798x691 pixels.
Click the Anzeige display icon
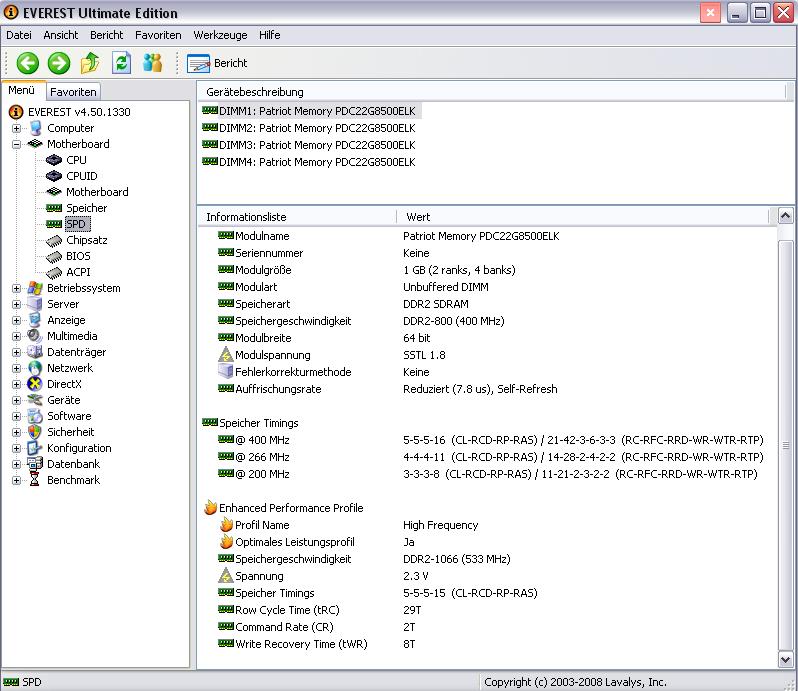click(35, 320)
